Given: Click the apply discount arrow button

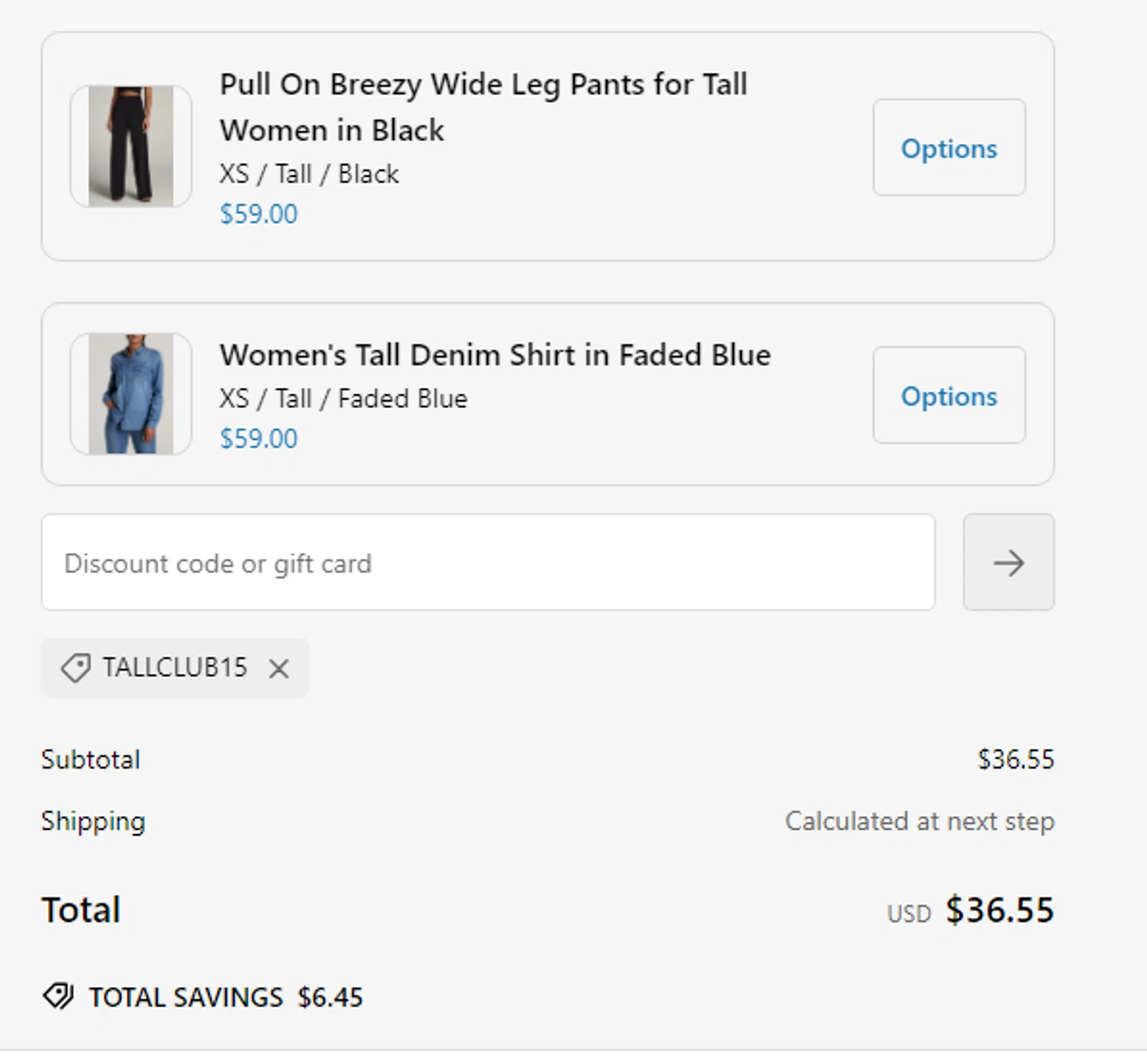Looking at the screenshot, I should click(1008, 563).
